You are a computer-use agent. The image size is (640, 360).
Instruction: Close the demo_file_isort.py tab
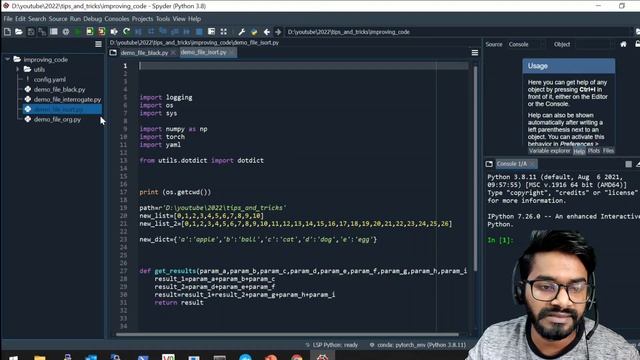pyautogui.click(x=231, y=53)
